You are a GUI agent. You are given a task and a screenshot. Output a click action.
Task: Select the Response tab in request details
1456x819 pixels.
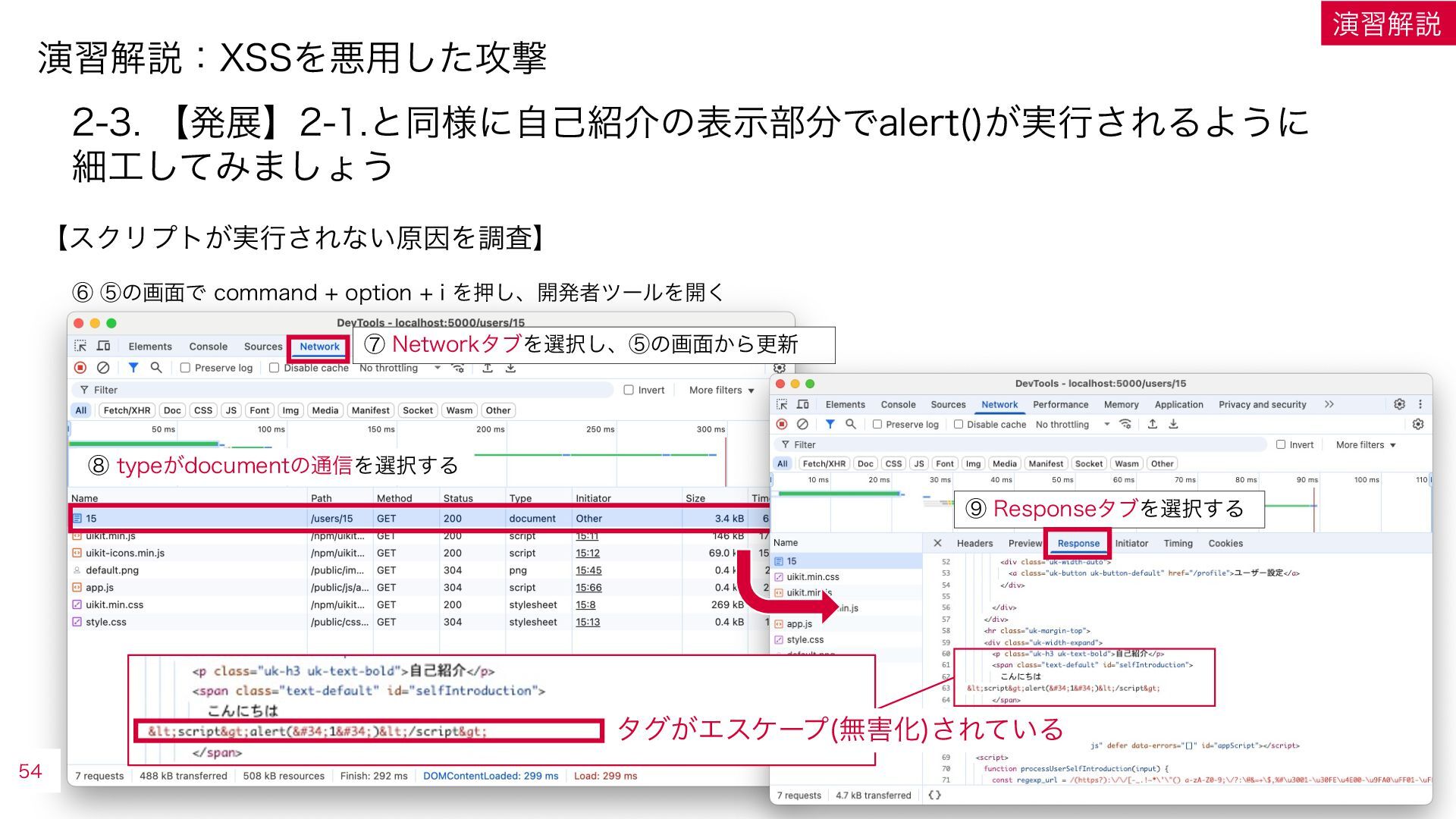[1078, 544]
